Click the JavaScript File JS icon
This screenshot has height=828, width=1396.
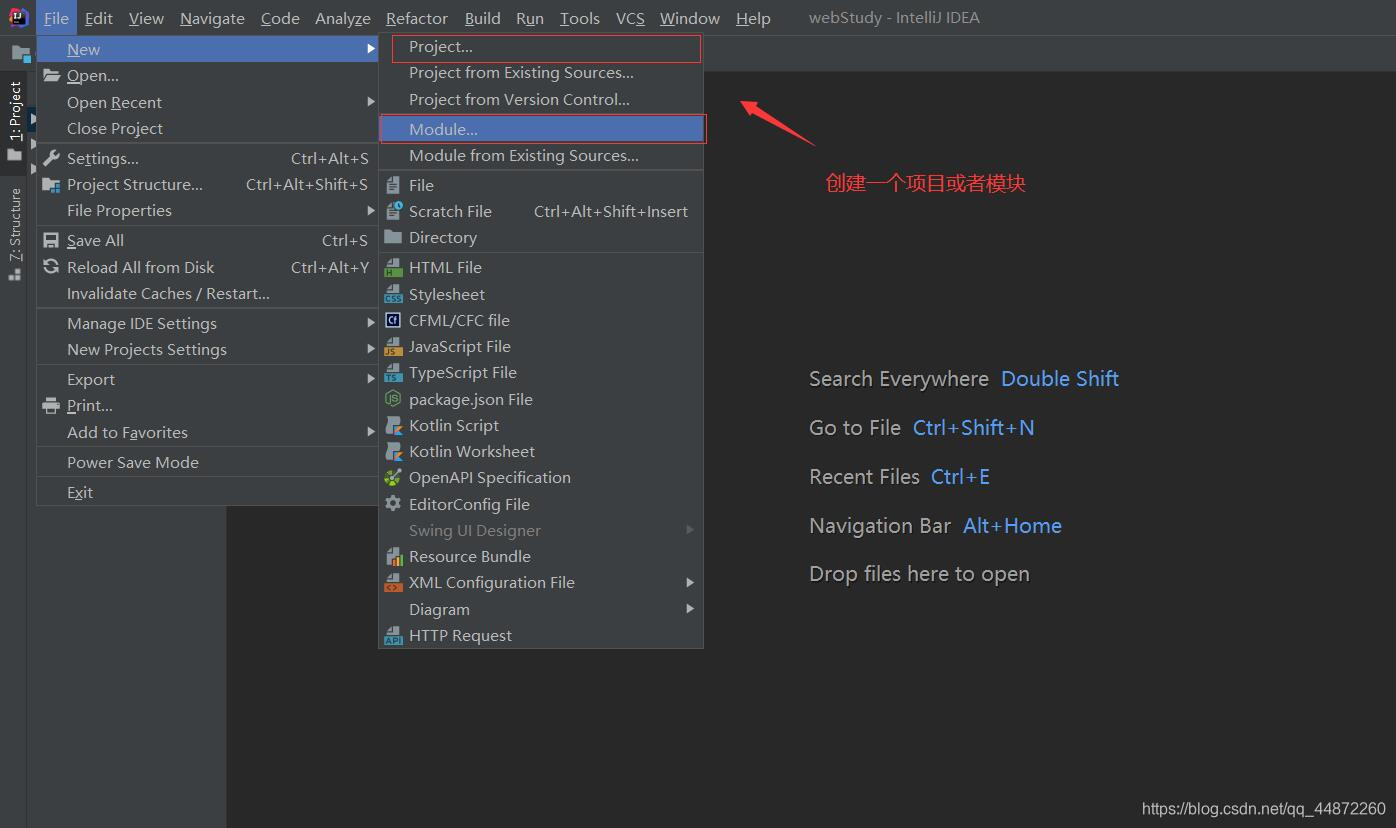(x=393, y=346)
